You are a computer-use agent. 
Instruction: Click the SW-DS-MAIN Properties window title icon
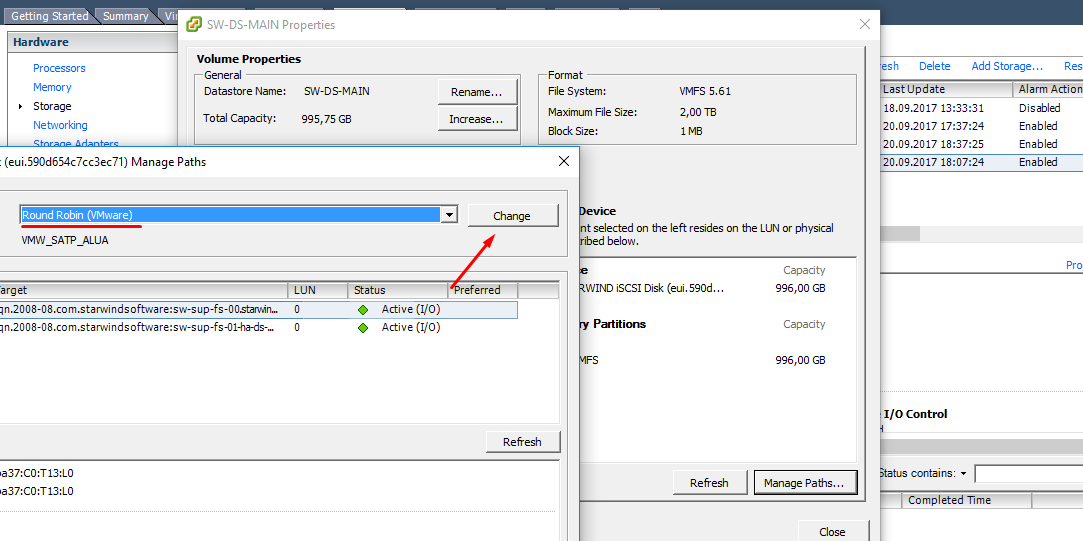(x=195, y=25)
